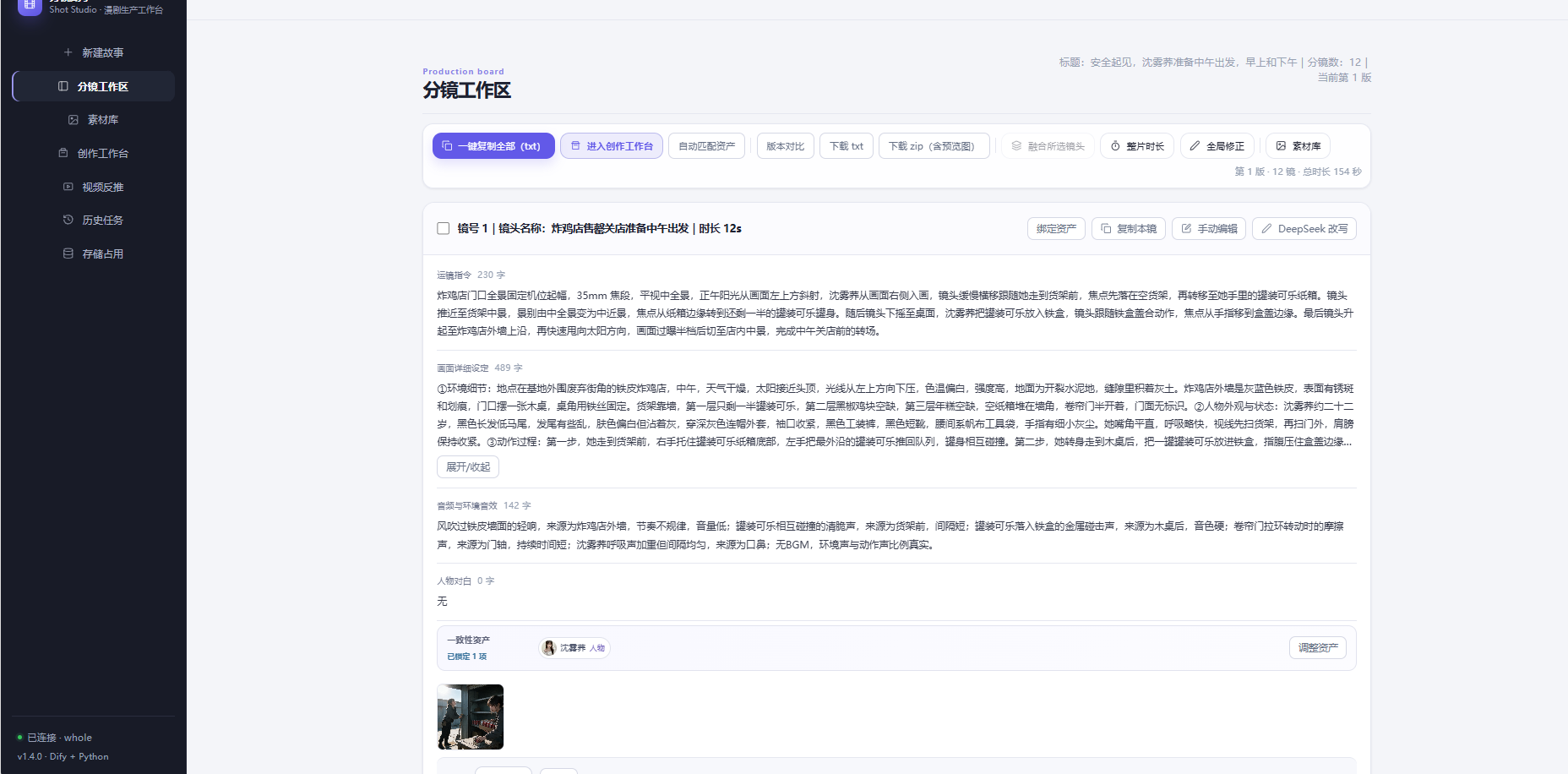This screenshot has width=1568, height=774.
Task: Click the storyboard icon beside 分镜工作区
Action: [x=63, y=86]
